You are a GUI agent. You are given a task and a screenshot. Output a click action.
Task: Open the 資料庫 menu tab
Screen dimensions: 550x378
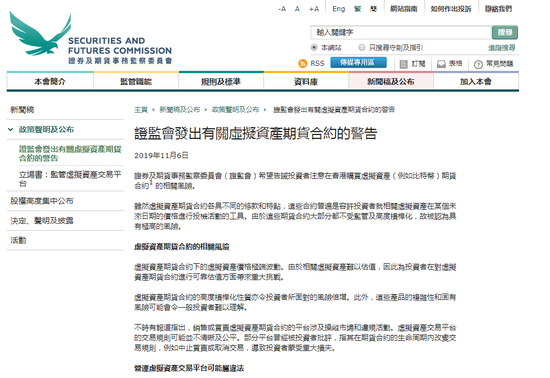(306, 81)
